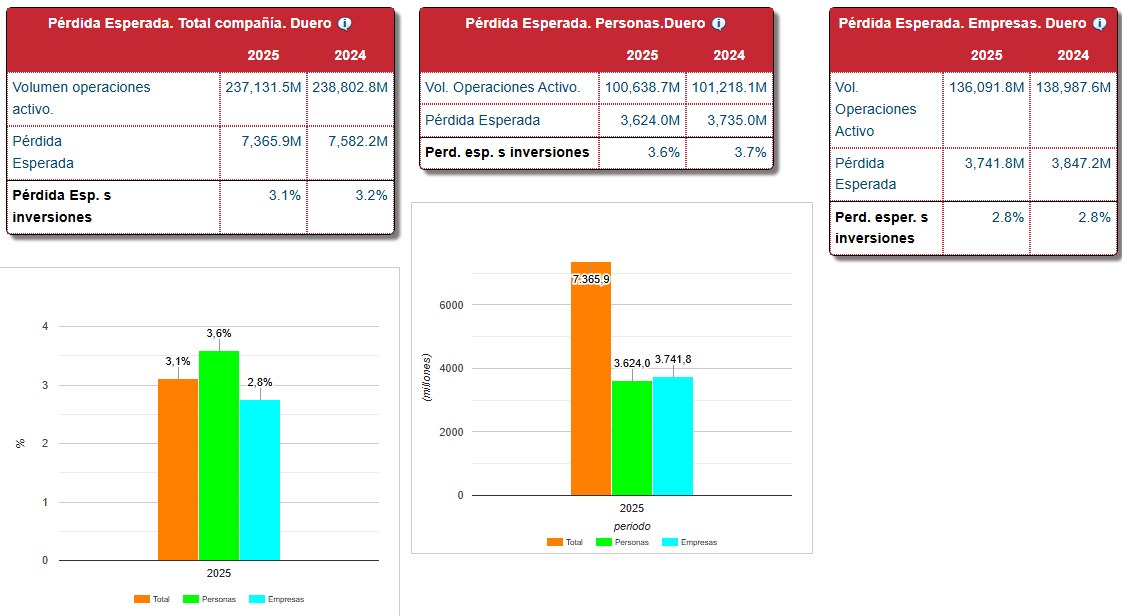Click the 238,802.8M volume cell
Screen dimensions: 1122x616
point(350,99)
